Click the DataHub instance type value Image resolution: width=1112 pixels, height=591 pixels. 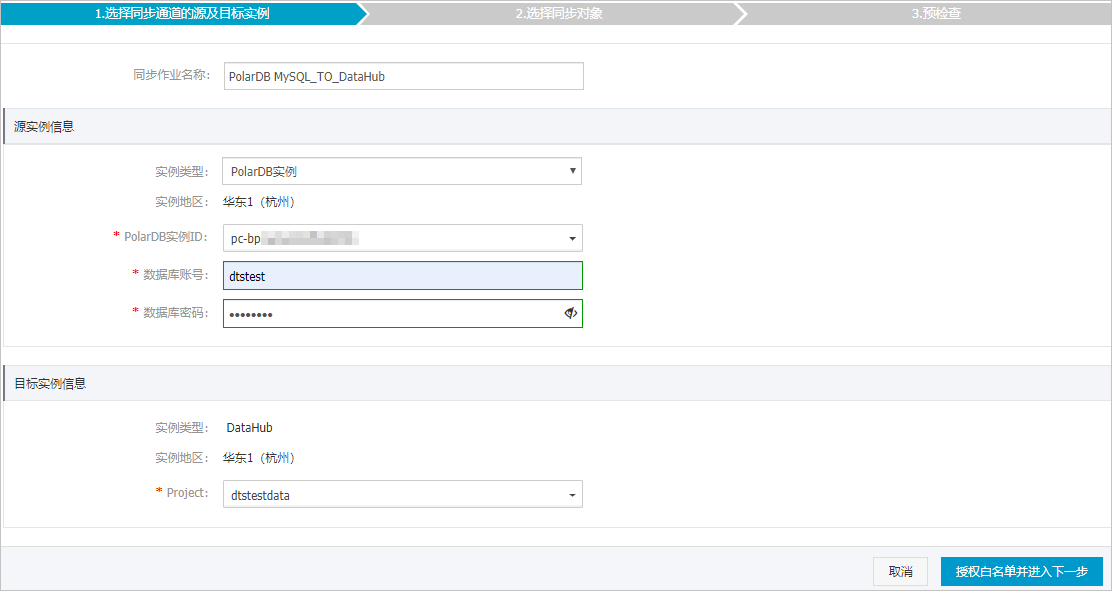(x=250, y=428)
